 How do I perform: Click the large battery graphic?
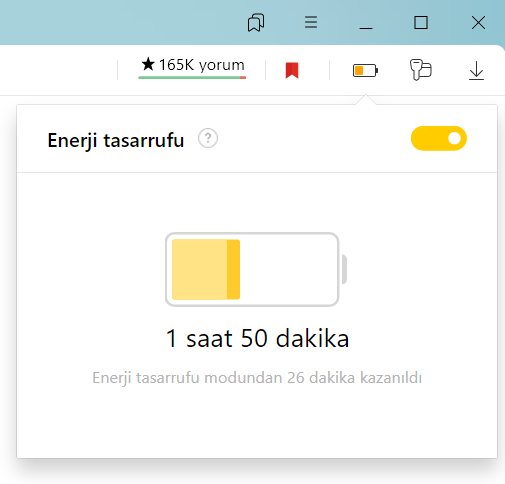click(x=256, y=269)
